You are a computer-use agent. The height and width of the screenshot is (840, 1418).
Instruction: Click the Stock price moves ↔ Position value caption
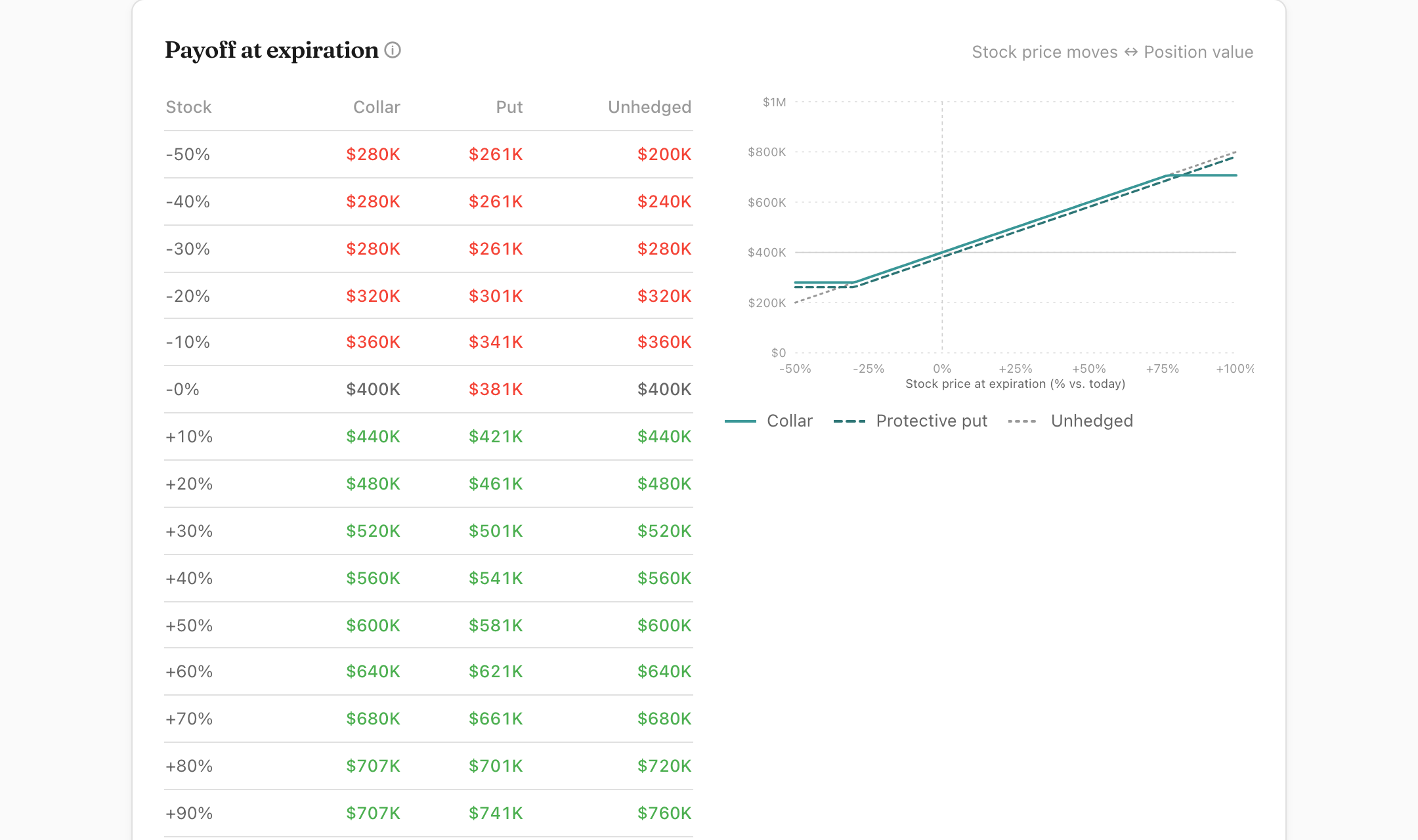[1113, 52]
